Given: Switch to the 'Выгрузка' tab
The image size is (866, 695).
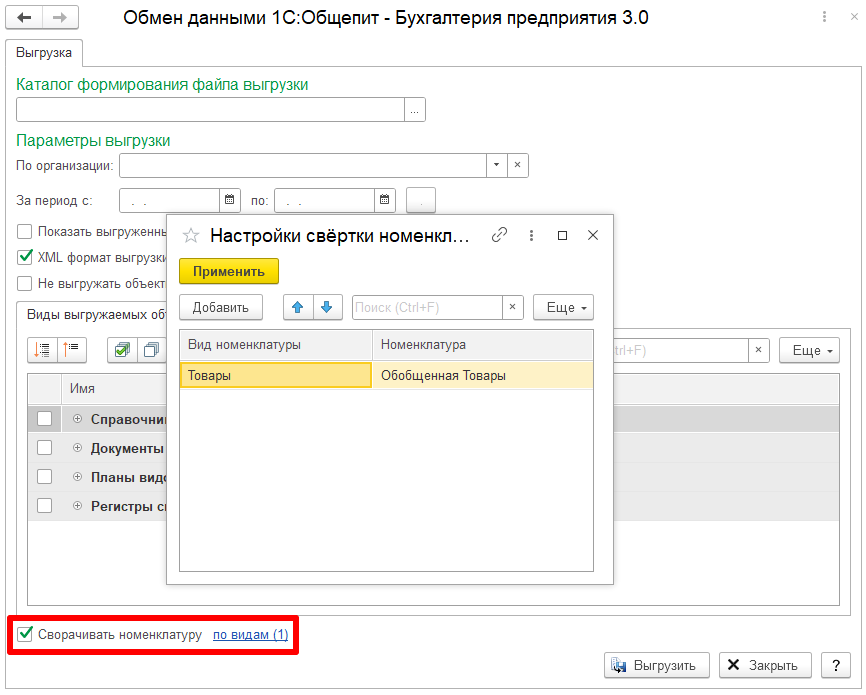Looking at the screenshot, I should pos(44,52).
